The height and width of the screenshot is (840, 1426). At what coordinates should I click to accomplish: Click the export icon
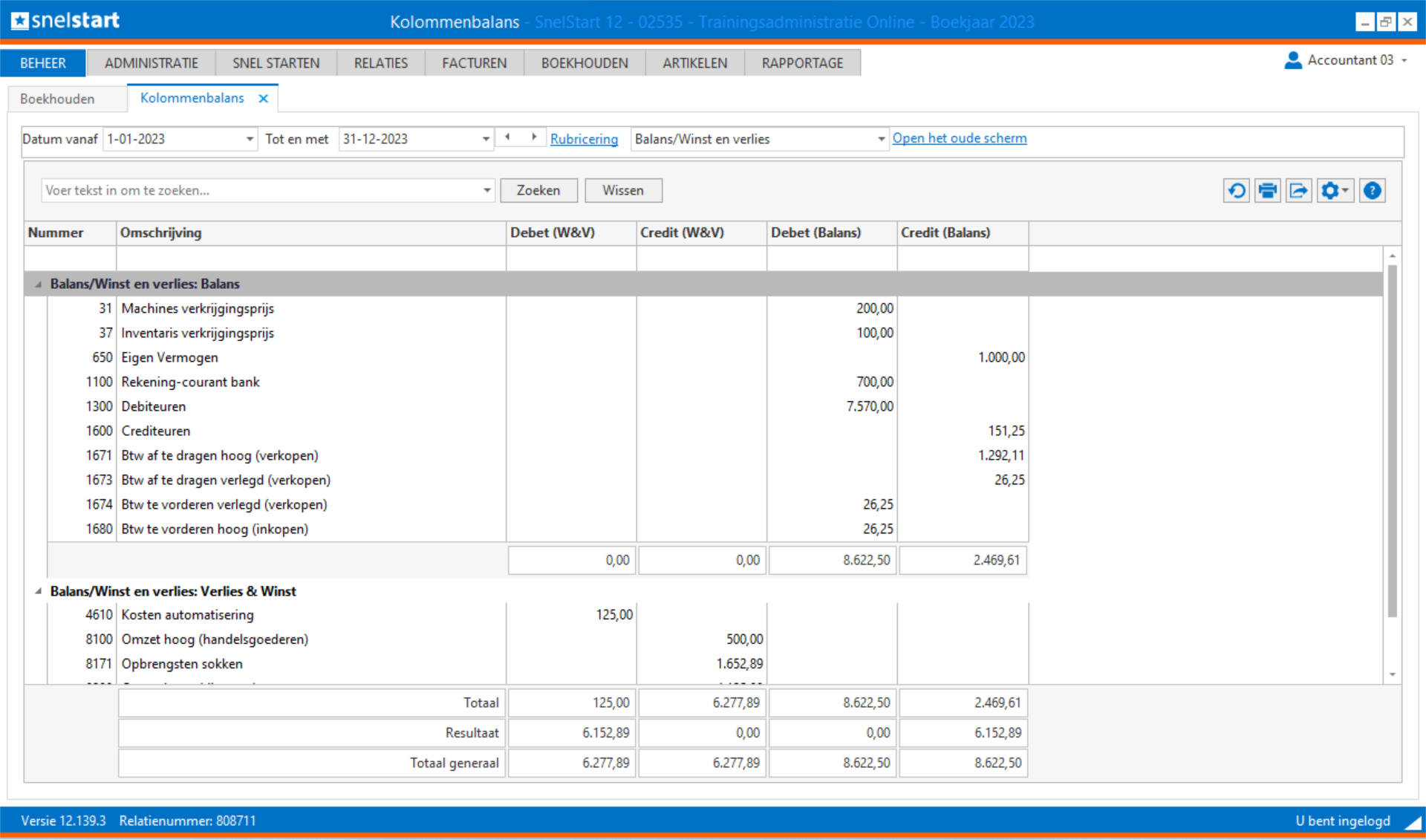1298,191
